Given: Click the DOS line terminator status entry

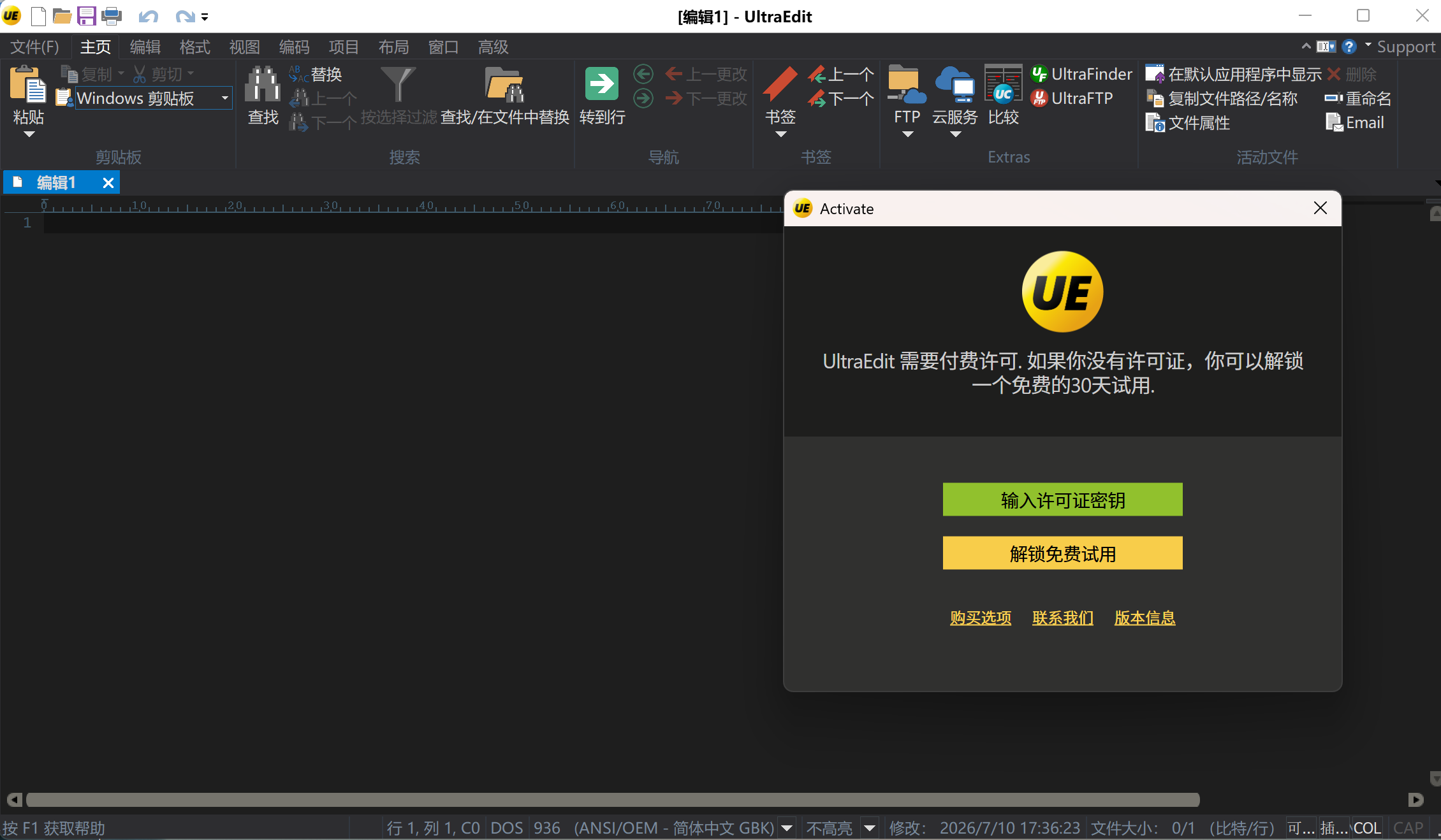Looking at the screenshot, I should click(x=506, y=828).
